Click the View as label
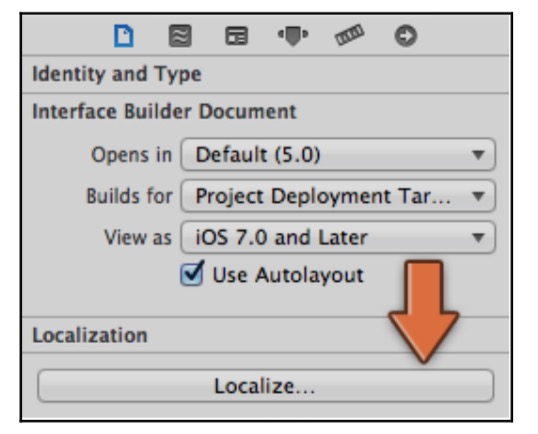The image size is (538, 434). pyautogui.click(x=138, y=237)
